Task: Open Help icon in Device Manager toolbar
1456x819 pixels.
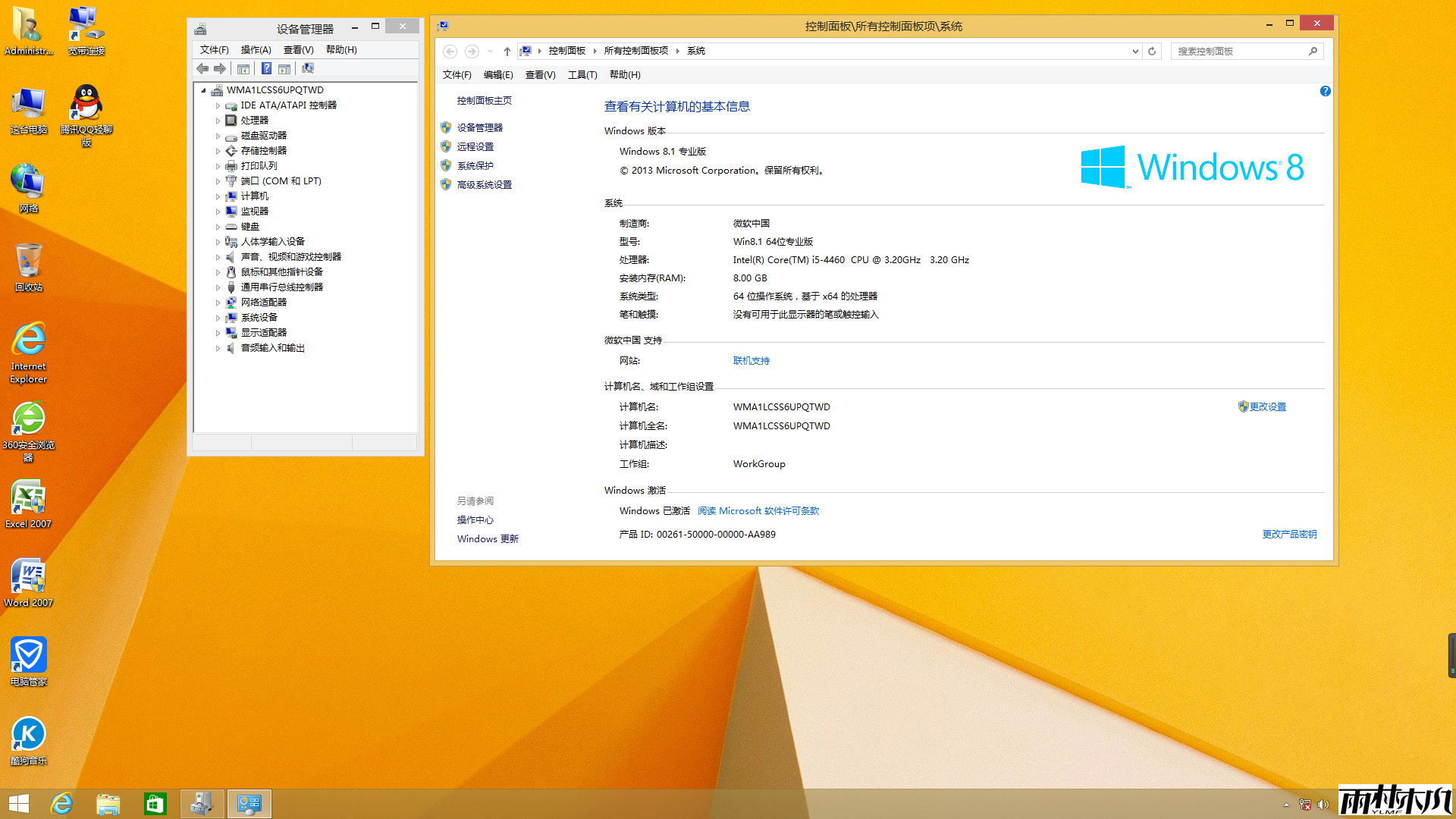Action: [266, 69]
